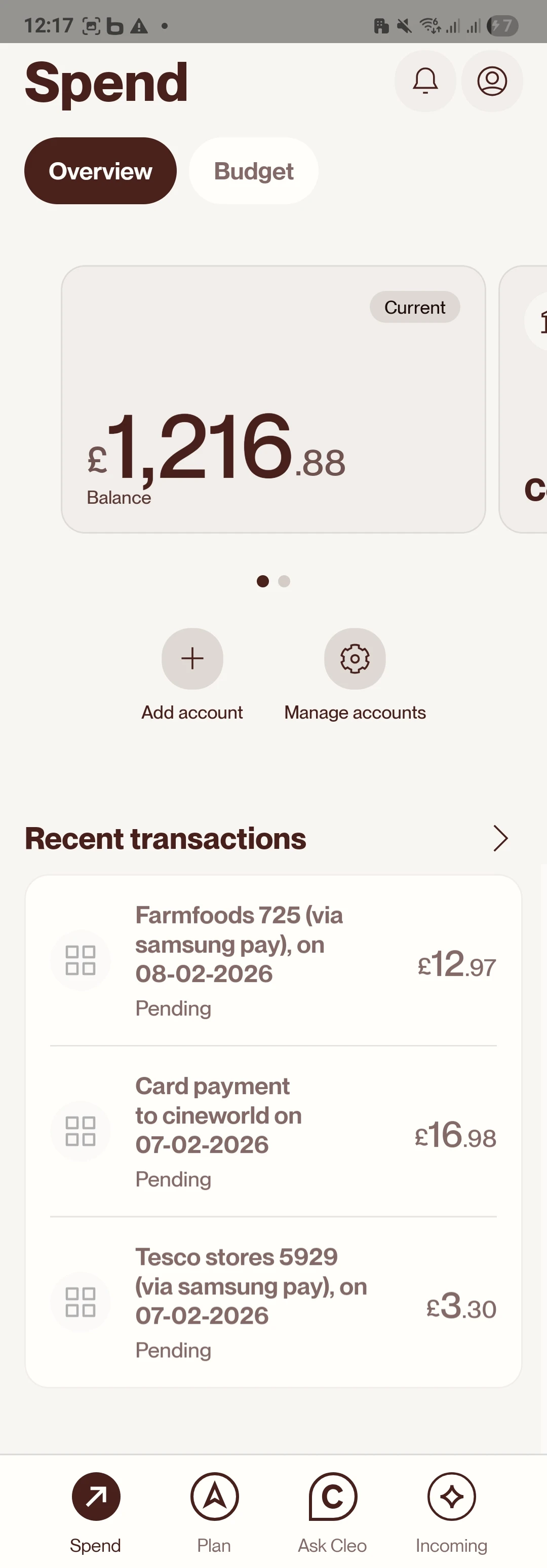Open the notifications bell
547x1568 pixels.
[x=425, y=81]
